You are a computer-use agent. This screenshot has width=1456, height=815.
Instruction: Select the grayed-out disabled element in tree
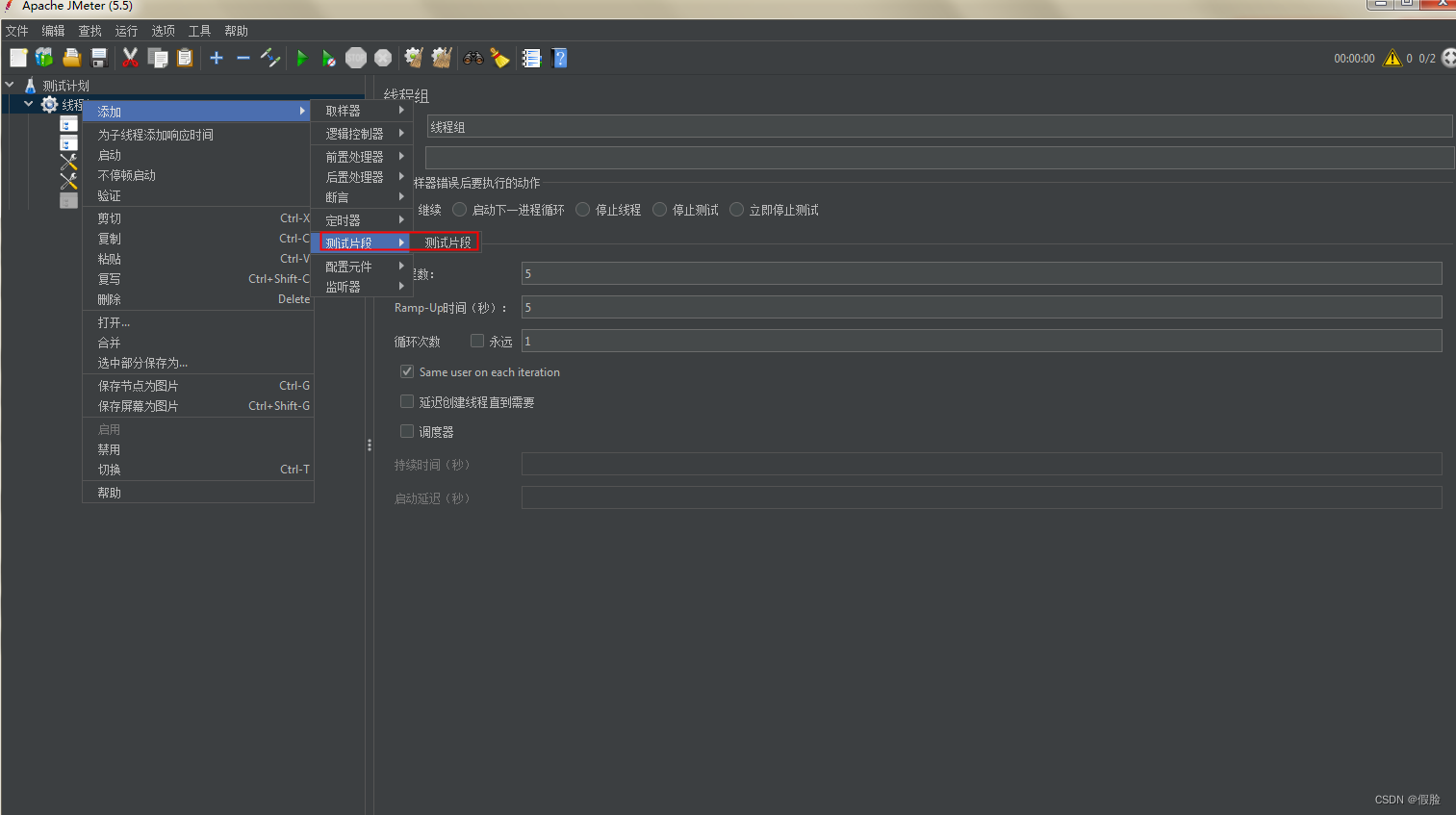pos(68,200)
